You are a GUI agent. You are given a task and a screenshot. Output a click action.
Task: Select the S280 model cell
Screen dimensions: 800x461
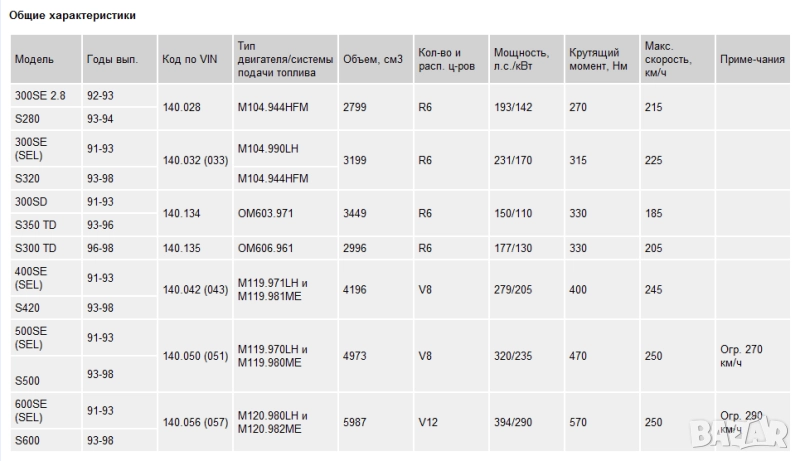coord(27,118)
